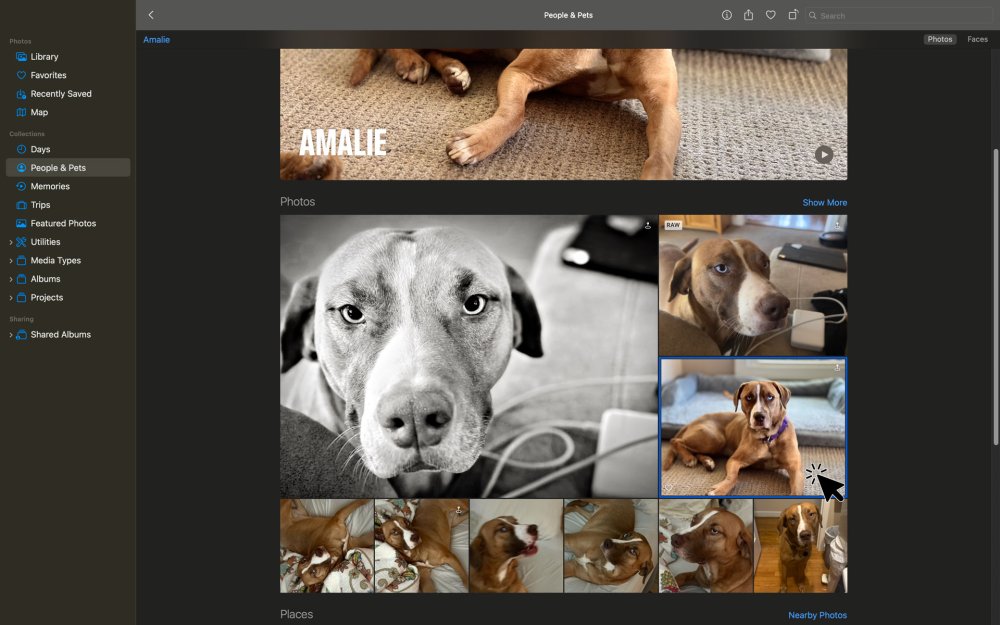Click Show More for Photos
1000x625 pixels.
tap(825, 203)
